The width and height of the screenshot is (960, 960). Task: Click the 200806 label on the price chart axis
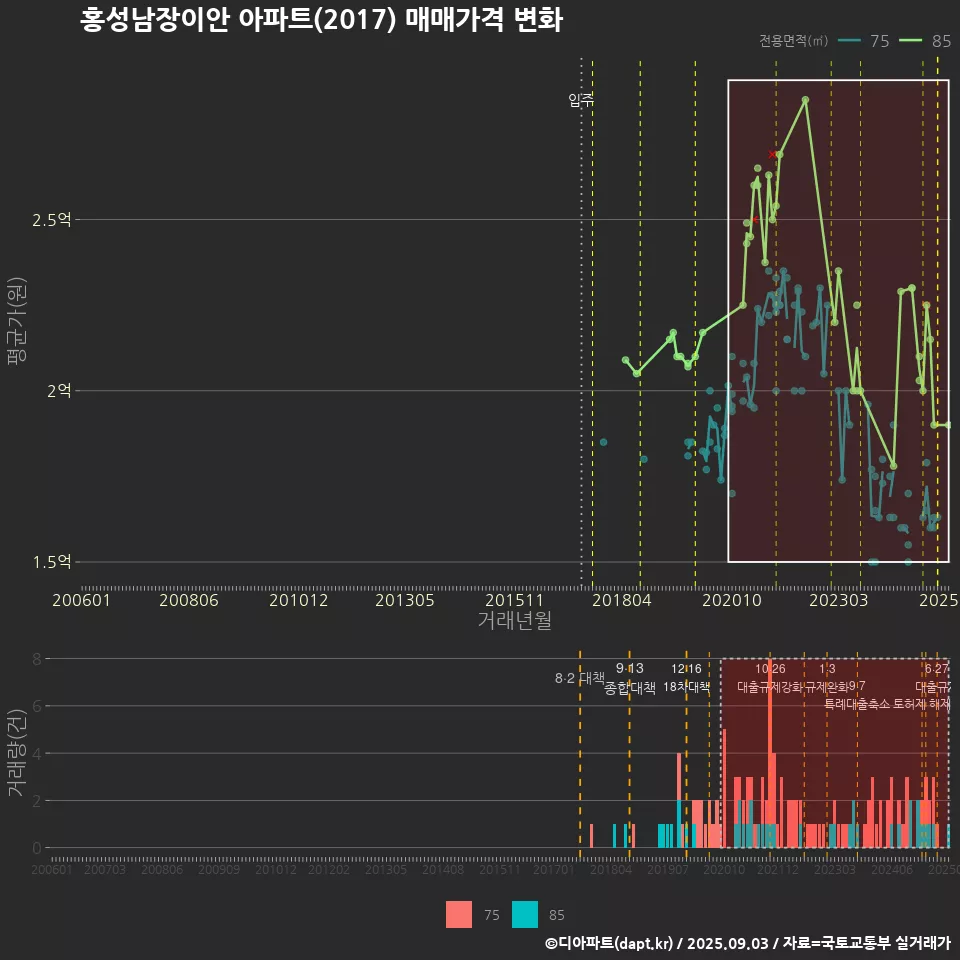189,600
